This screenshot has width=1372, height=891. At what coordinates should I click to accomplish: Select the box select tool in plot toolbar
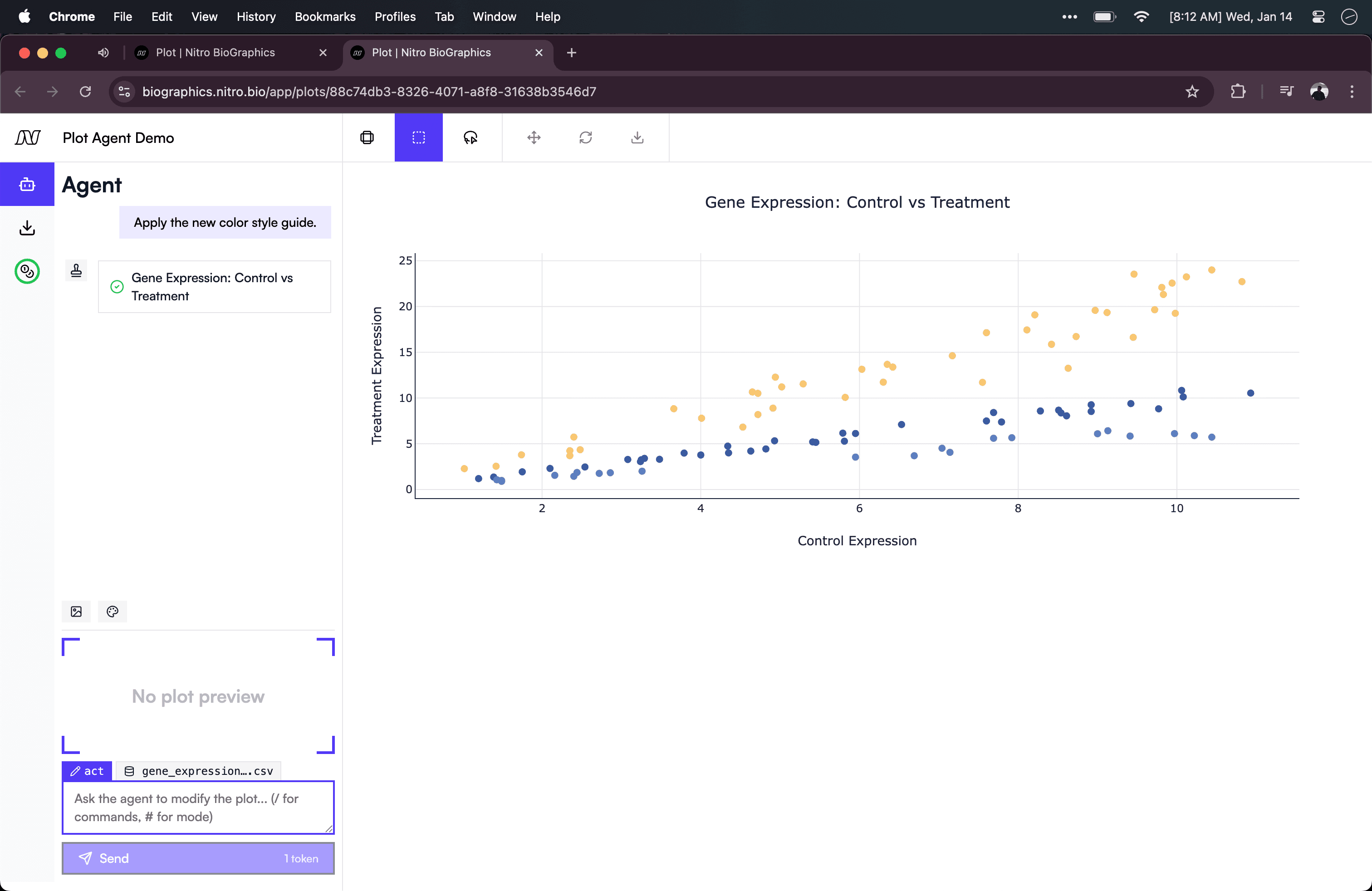(x=418, y=137)
